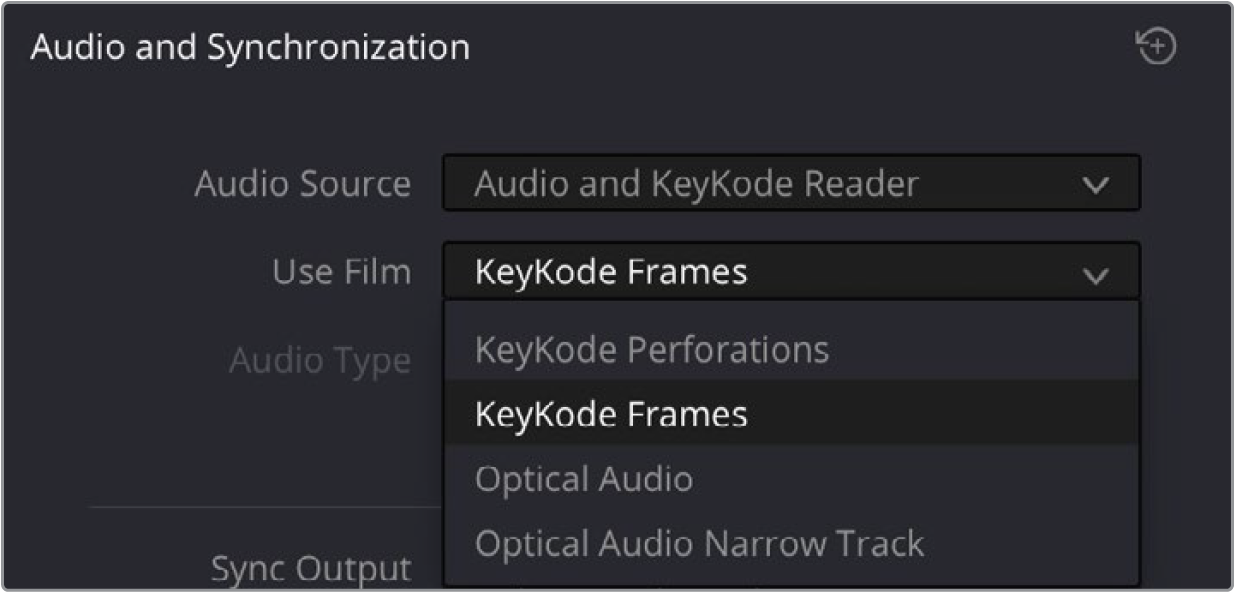The height and width of the screenshot is (593, 1235).
Task: Click the Audio and Synchronization panel title
Action: pos(249,47)
